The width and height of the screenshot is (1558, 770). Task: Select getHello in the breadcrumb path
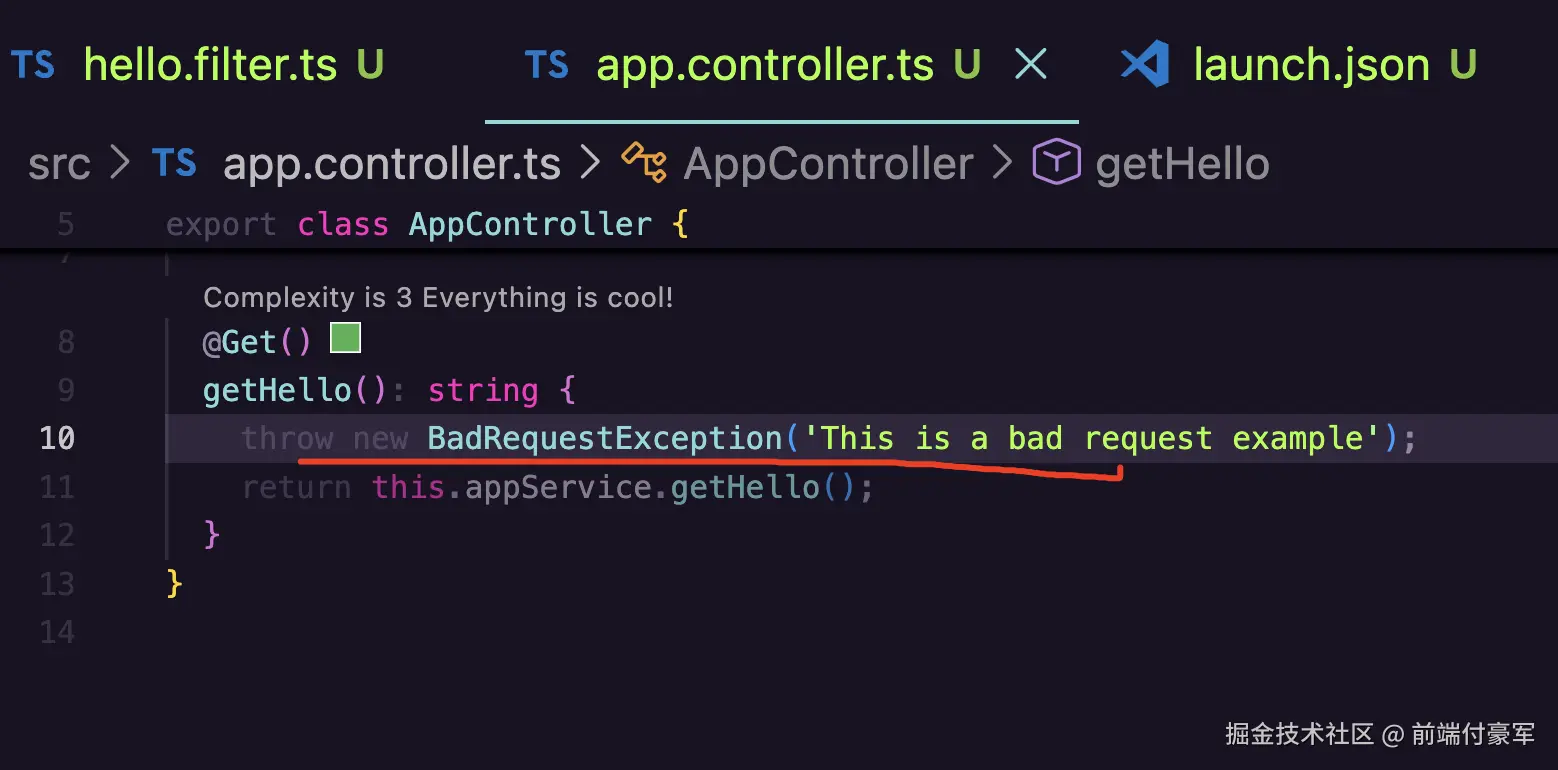1182,164
